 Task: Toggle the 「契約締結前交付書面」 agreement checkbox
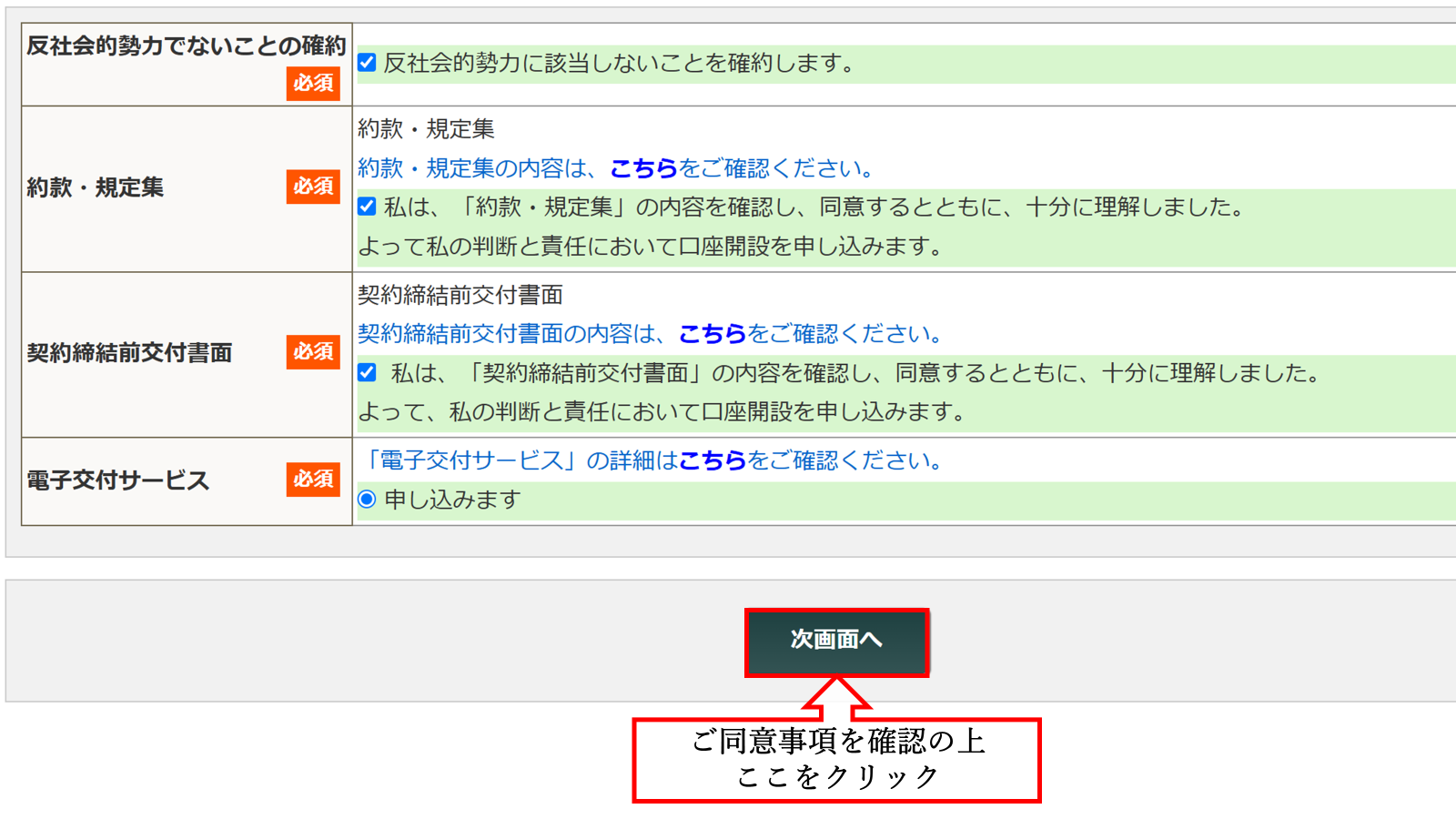point(367,372)
